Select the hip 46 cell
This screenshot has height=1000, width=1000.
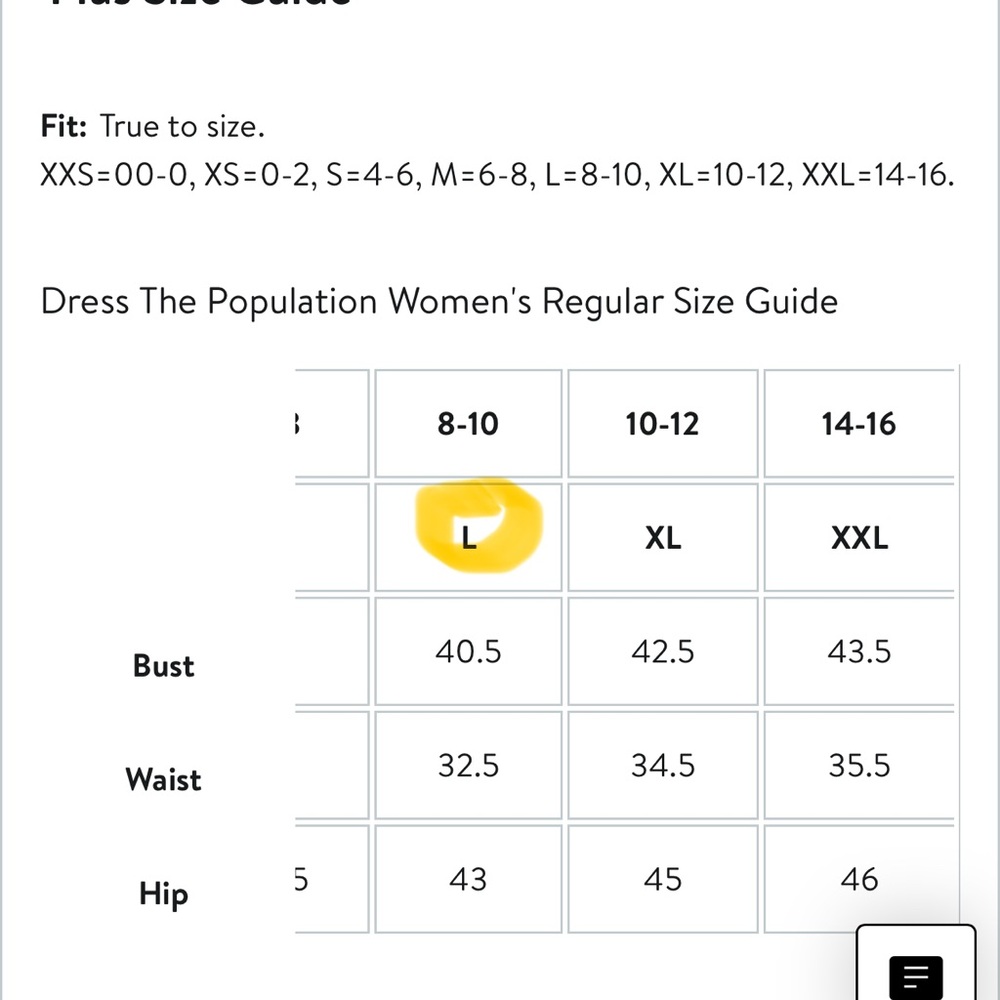(x=859, y=879)
